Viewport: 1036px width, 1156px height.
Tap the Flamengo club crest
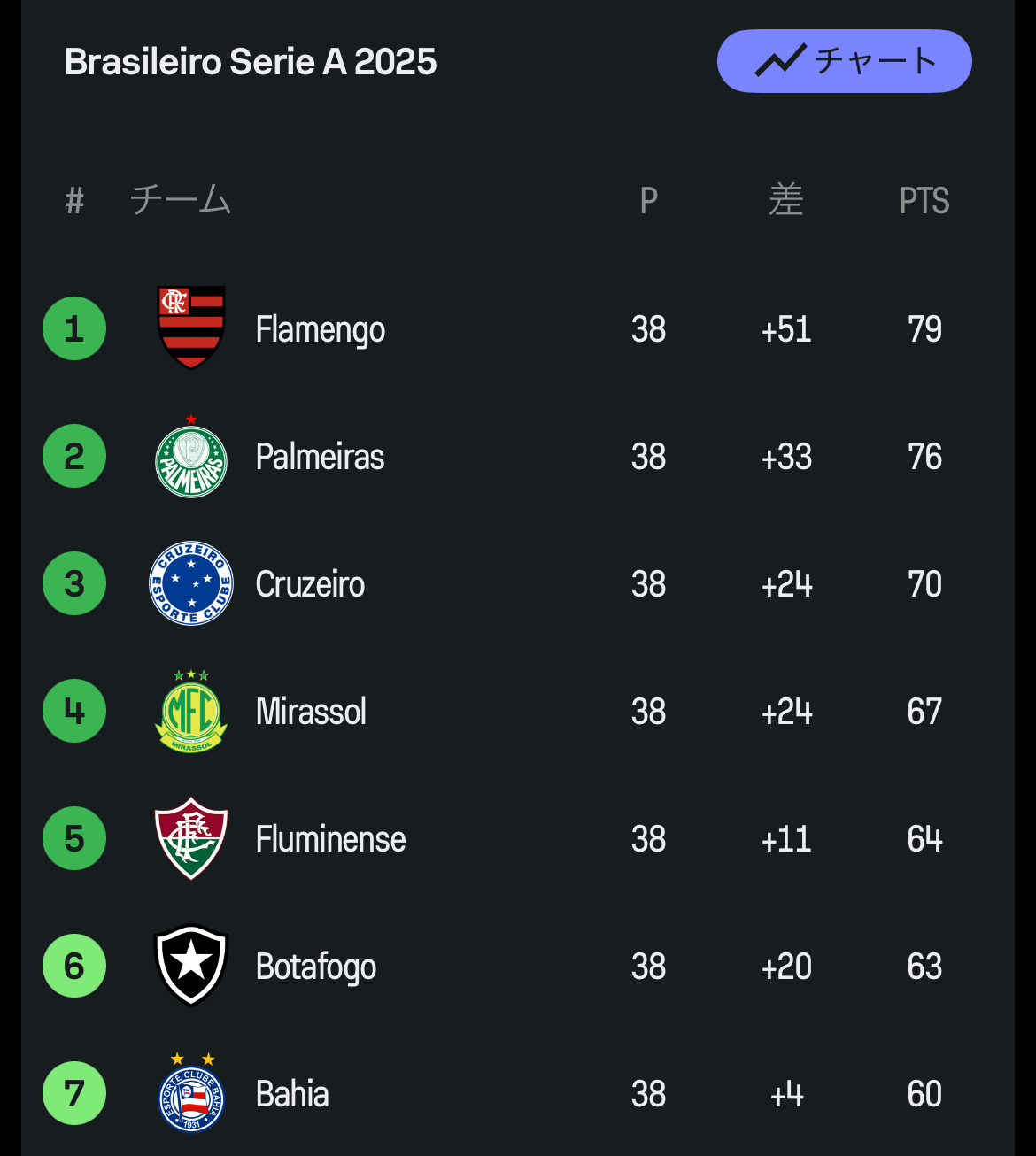tap(191, 328)
